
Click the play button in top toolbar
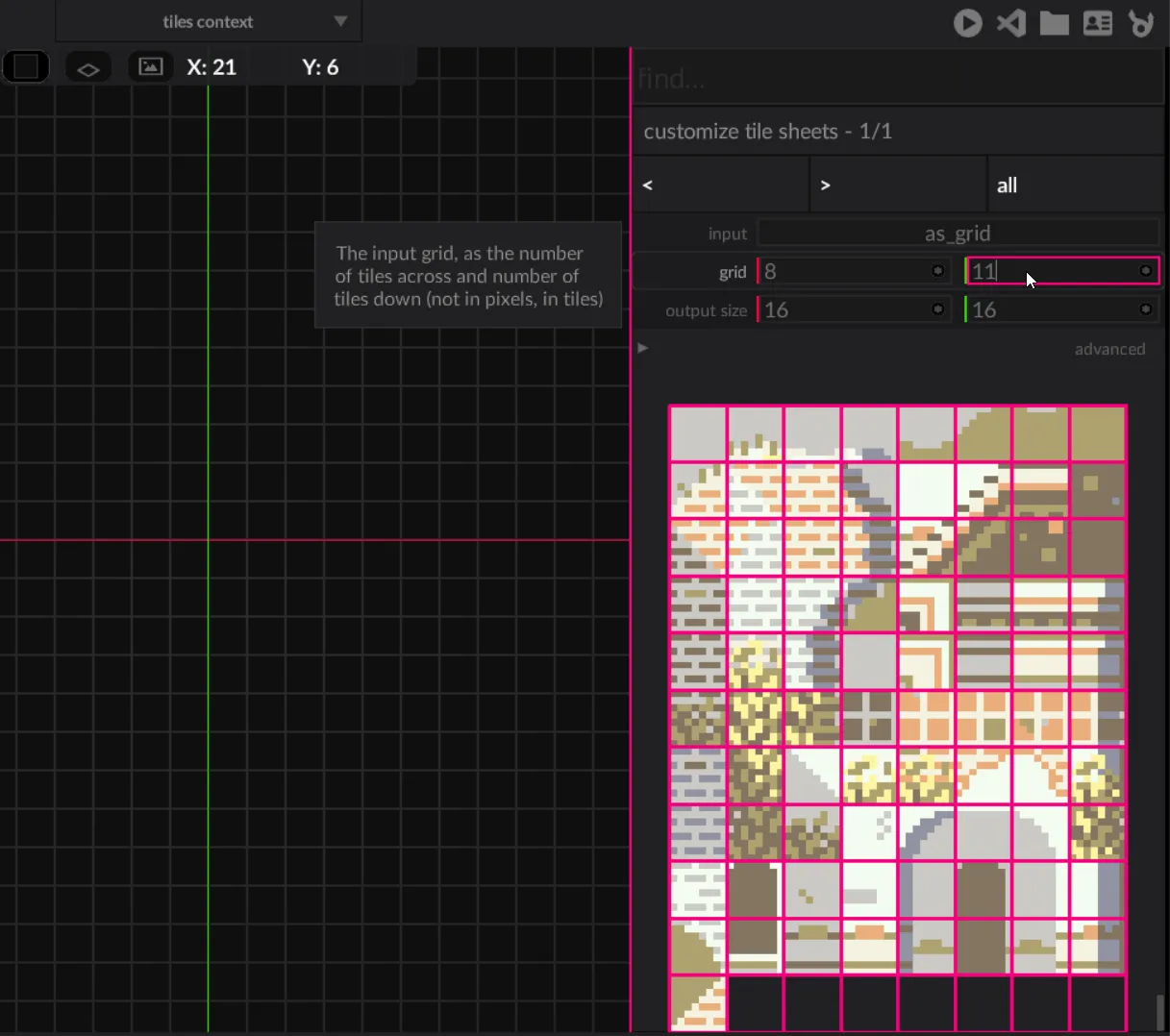pos(967,23)
